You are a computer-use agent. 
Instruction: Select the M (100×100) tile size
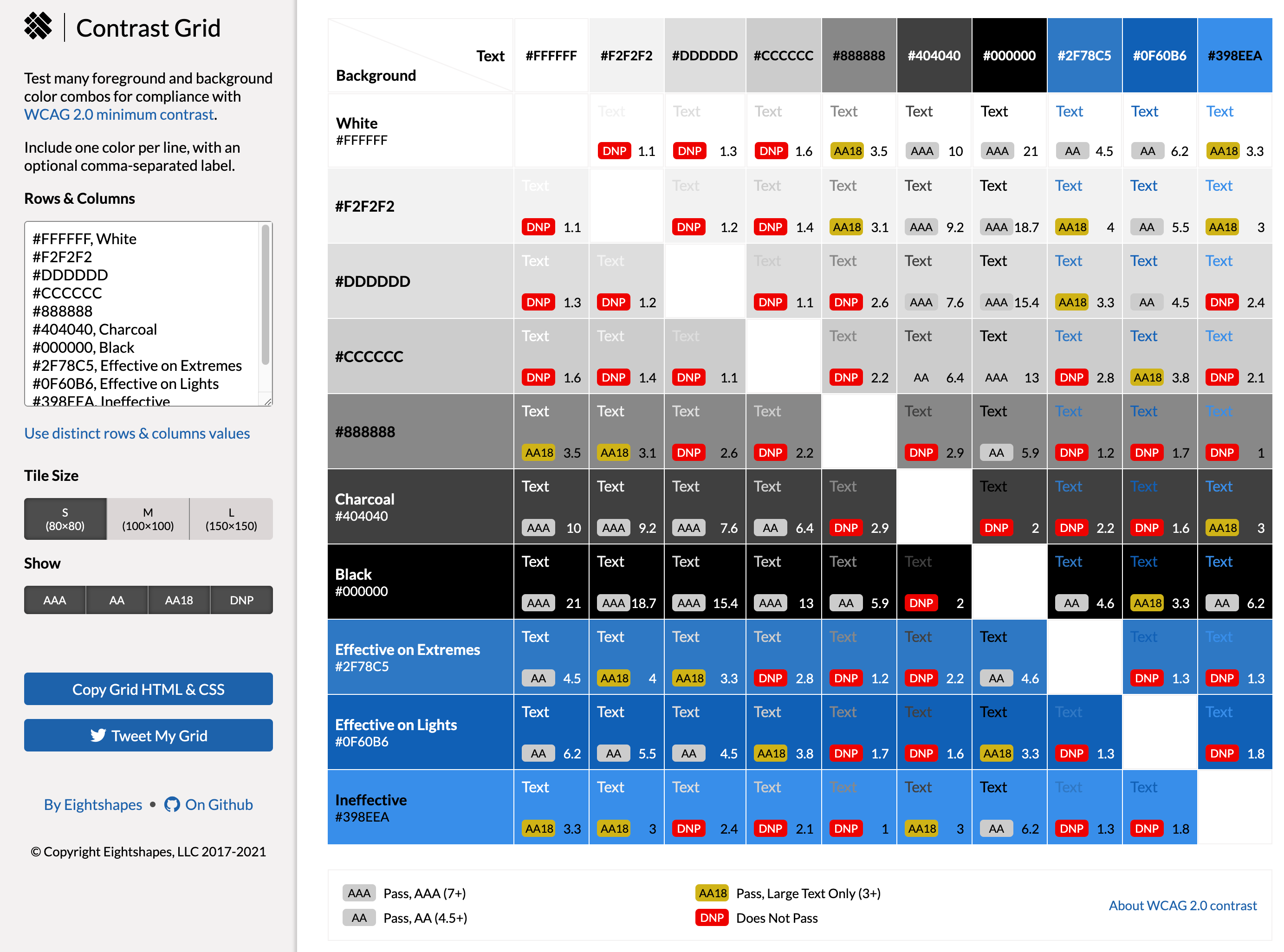(x=148, y=519)
